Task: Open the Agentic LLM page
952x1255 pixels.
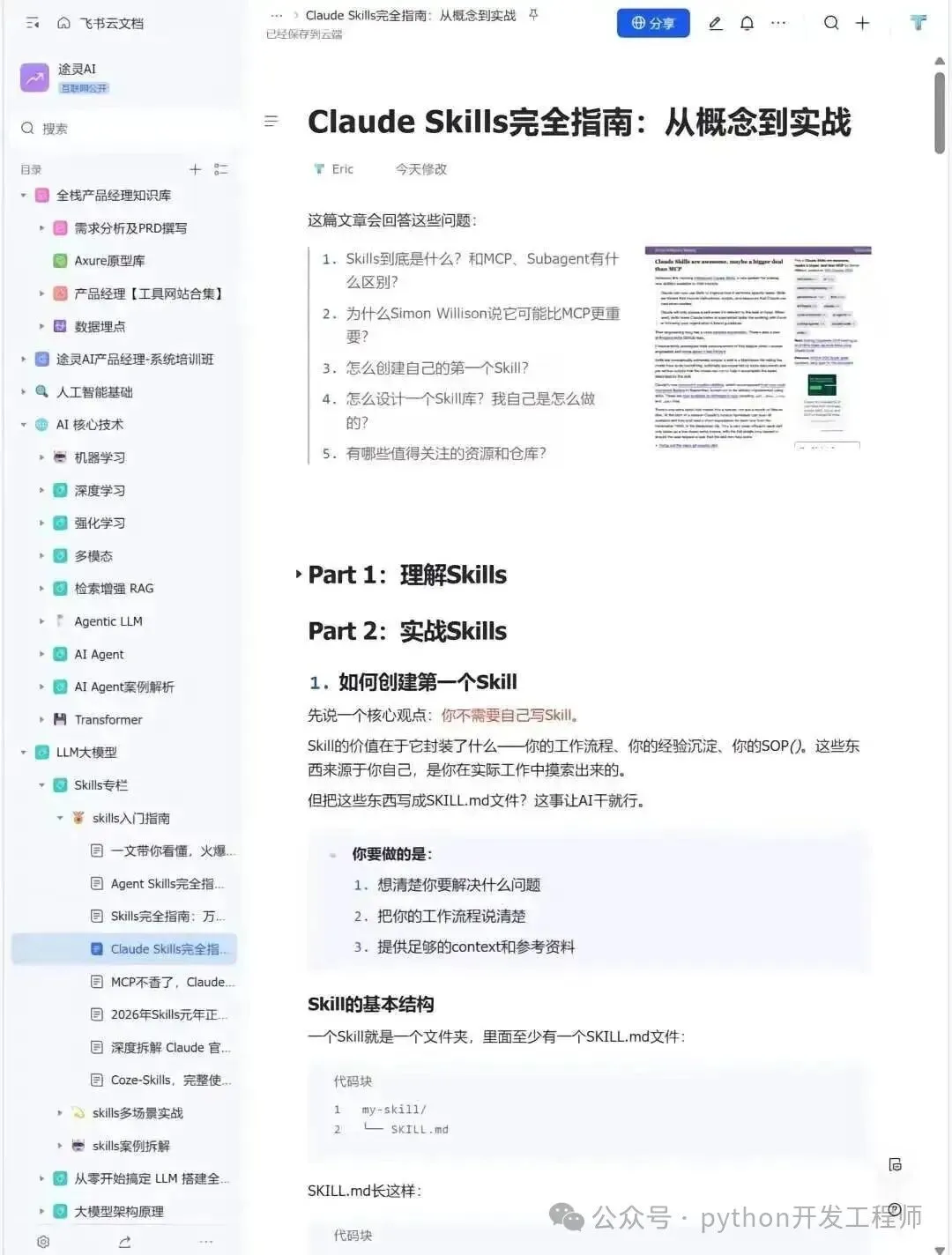Action: click(x=108, y=621)
